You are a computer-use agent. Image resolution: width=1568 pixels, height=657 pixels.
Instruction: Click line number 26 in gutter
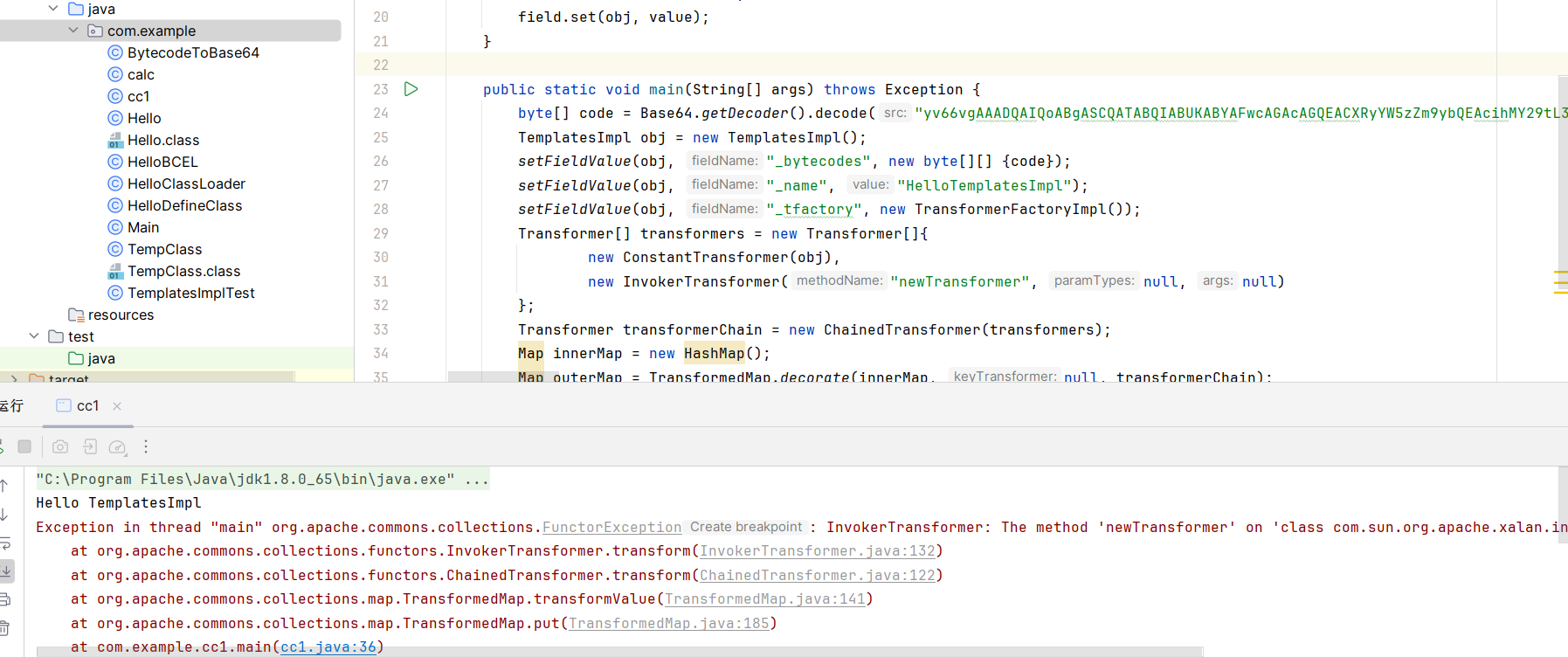381,161
